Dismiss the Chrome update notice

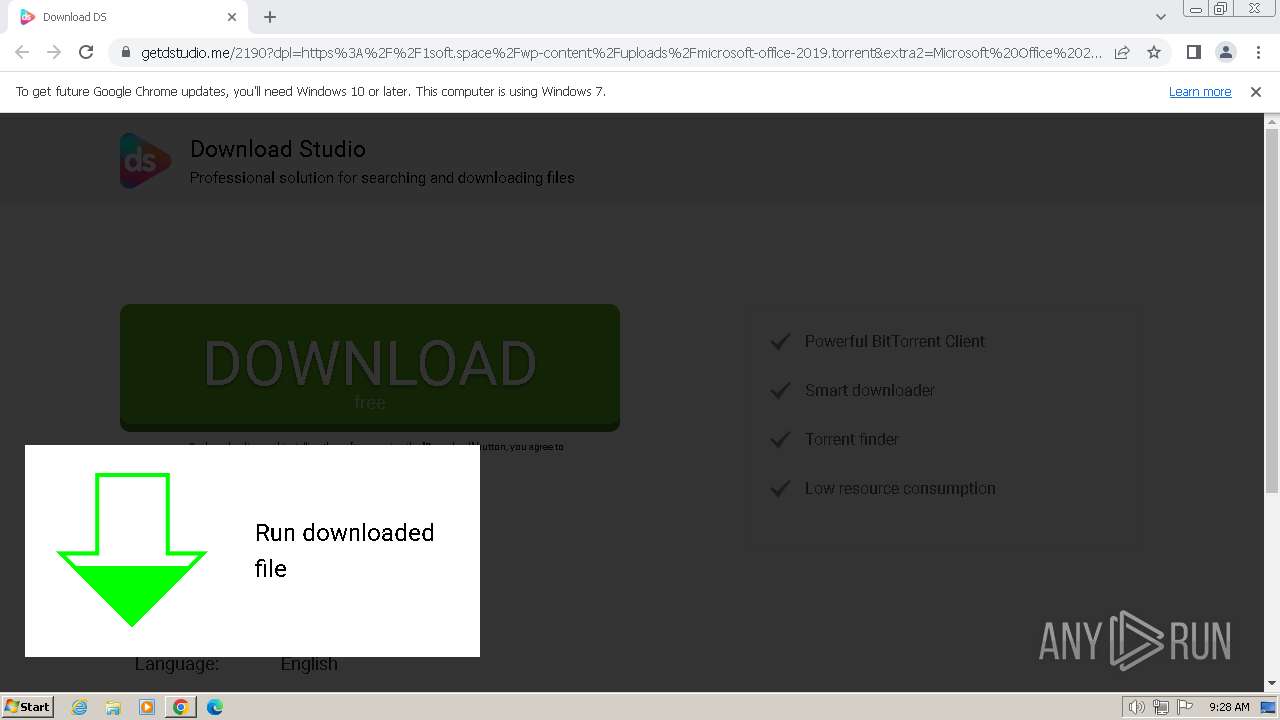point(1256,91)
